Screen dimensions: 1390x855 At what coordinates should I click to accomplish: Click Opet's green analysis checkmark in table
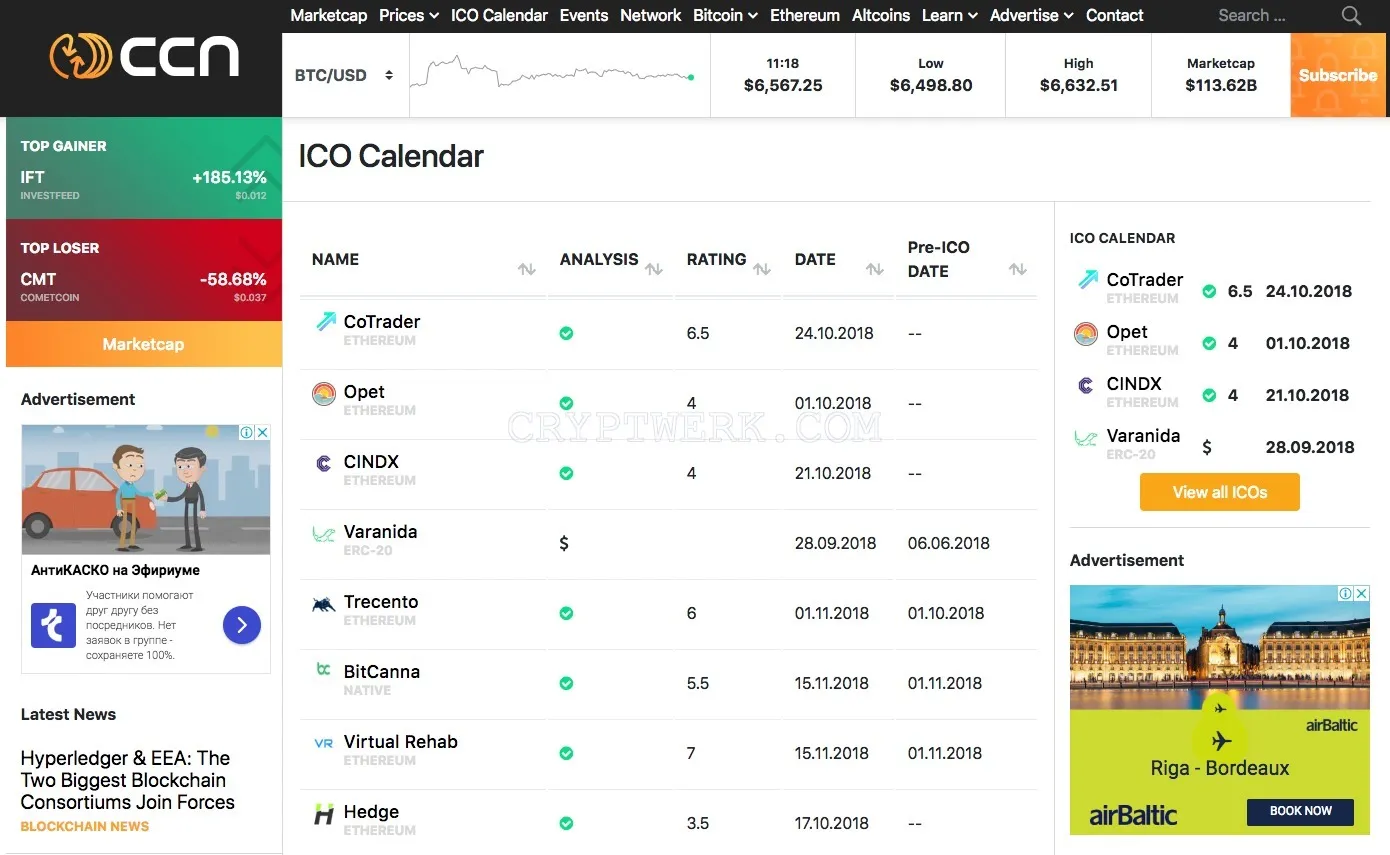(x=566, y=403)
